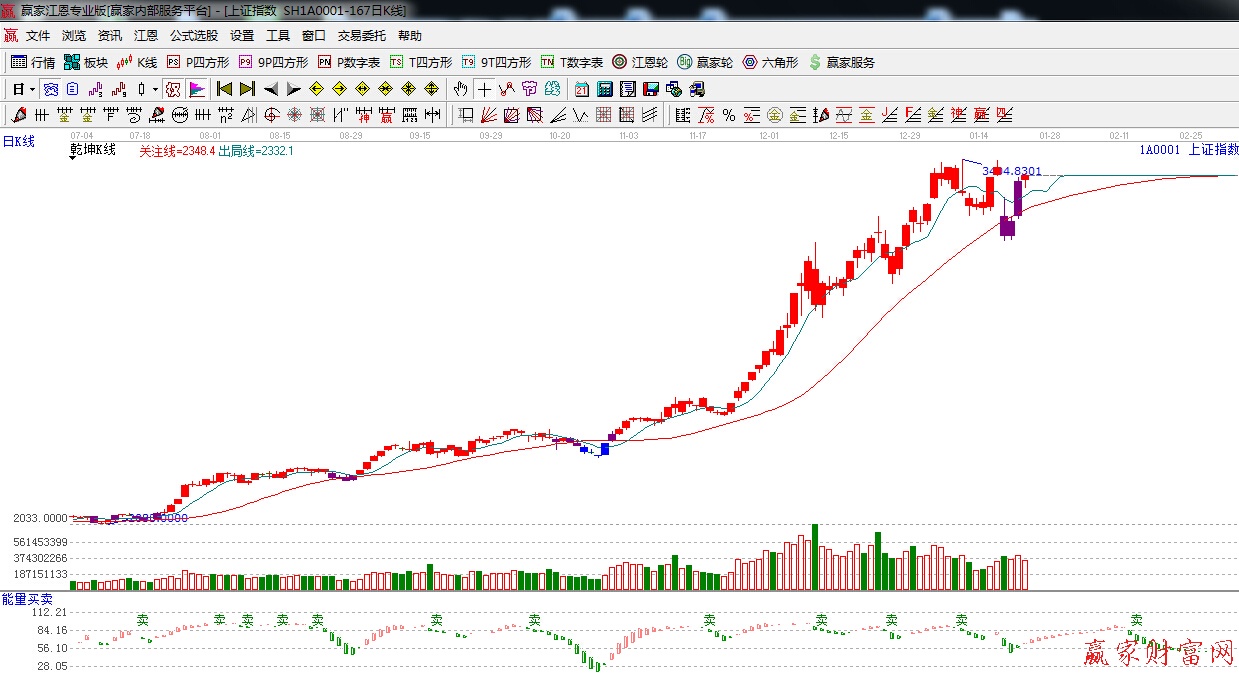The image size is (1239, 677).
Task: Expand the 乾坤K线 indicator triangle
Action: (x=74, y=160)
